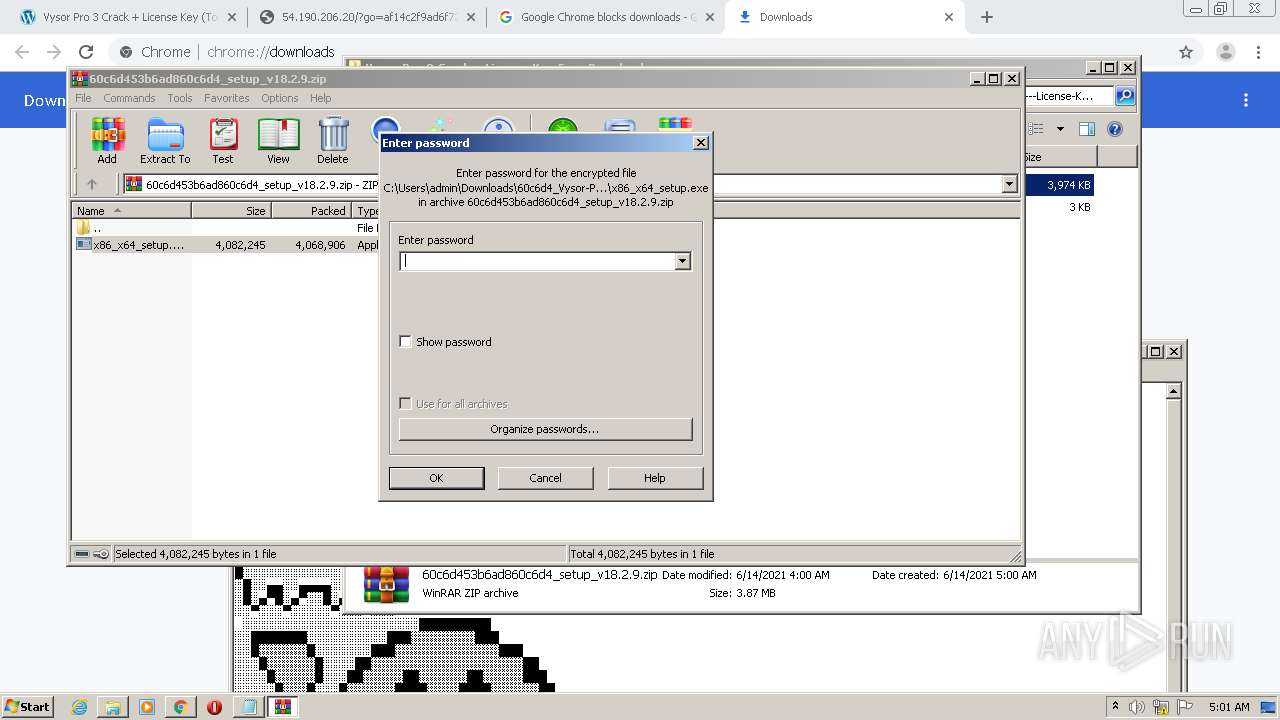The height and width of the screenshot is (720, 1280).
Task: Open Windows Explorer from taskbar
Action: click(x=113, y=707)
